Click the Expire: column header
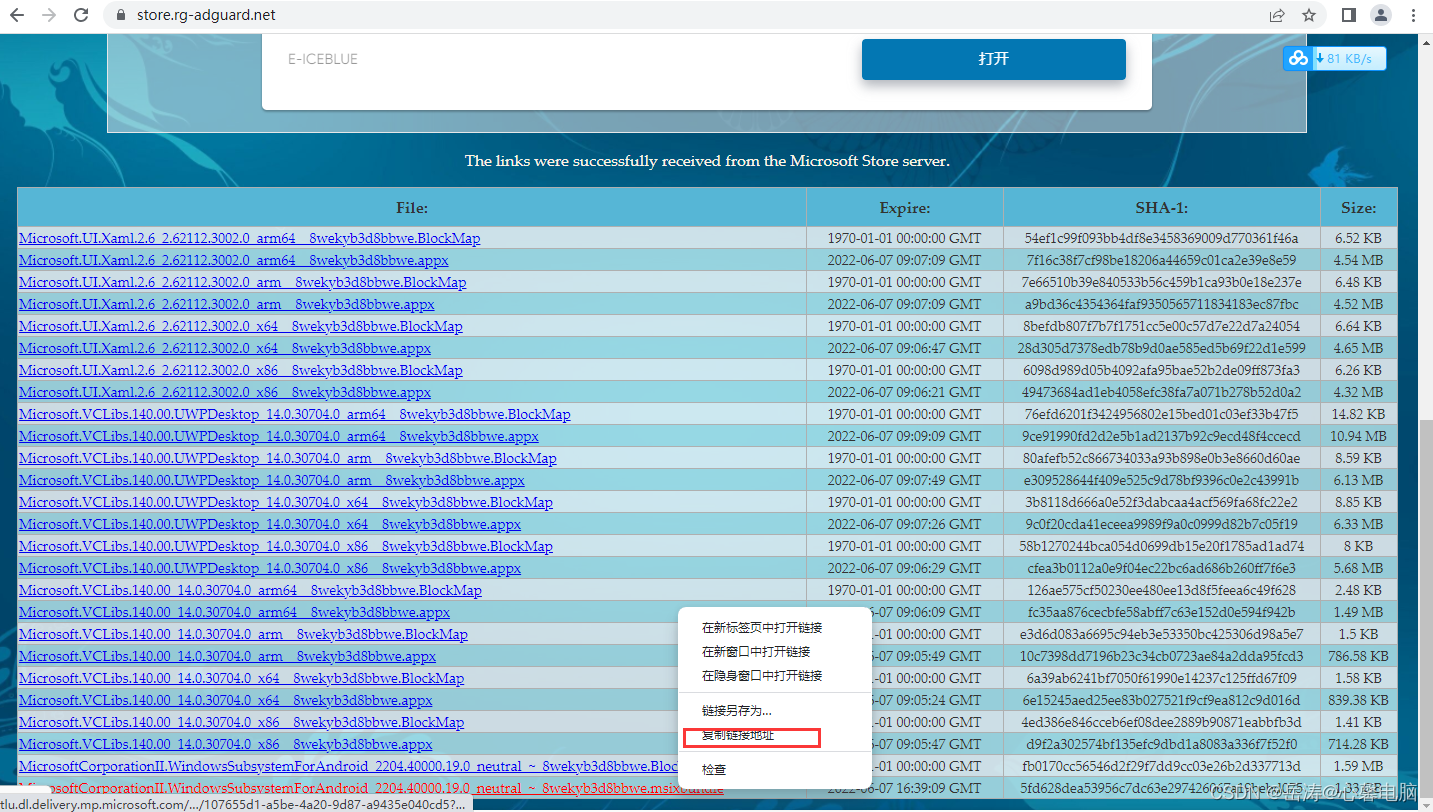1433x812 pixels. [905, 208]
